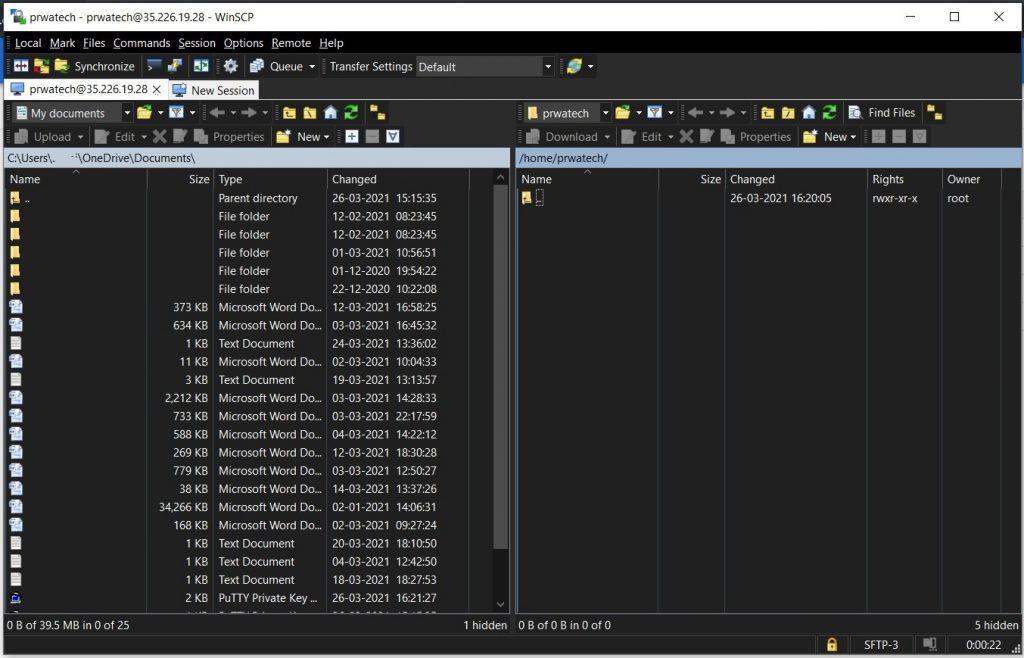
Task: Open the Remote menu
Action: click(291, 43)
